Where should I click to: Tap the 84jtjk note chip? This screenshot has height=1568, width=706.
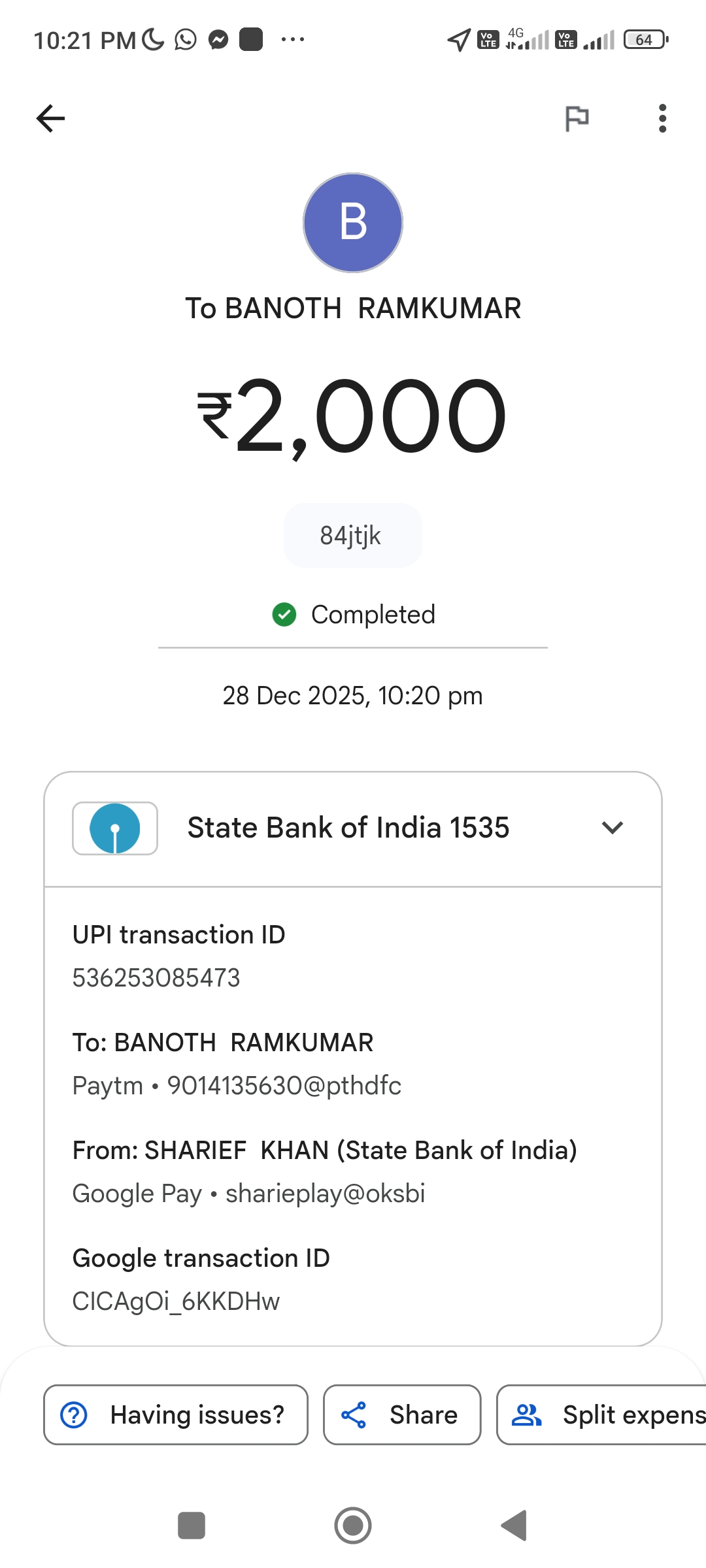click(x=352, y=536)
